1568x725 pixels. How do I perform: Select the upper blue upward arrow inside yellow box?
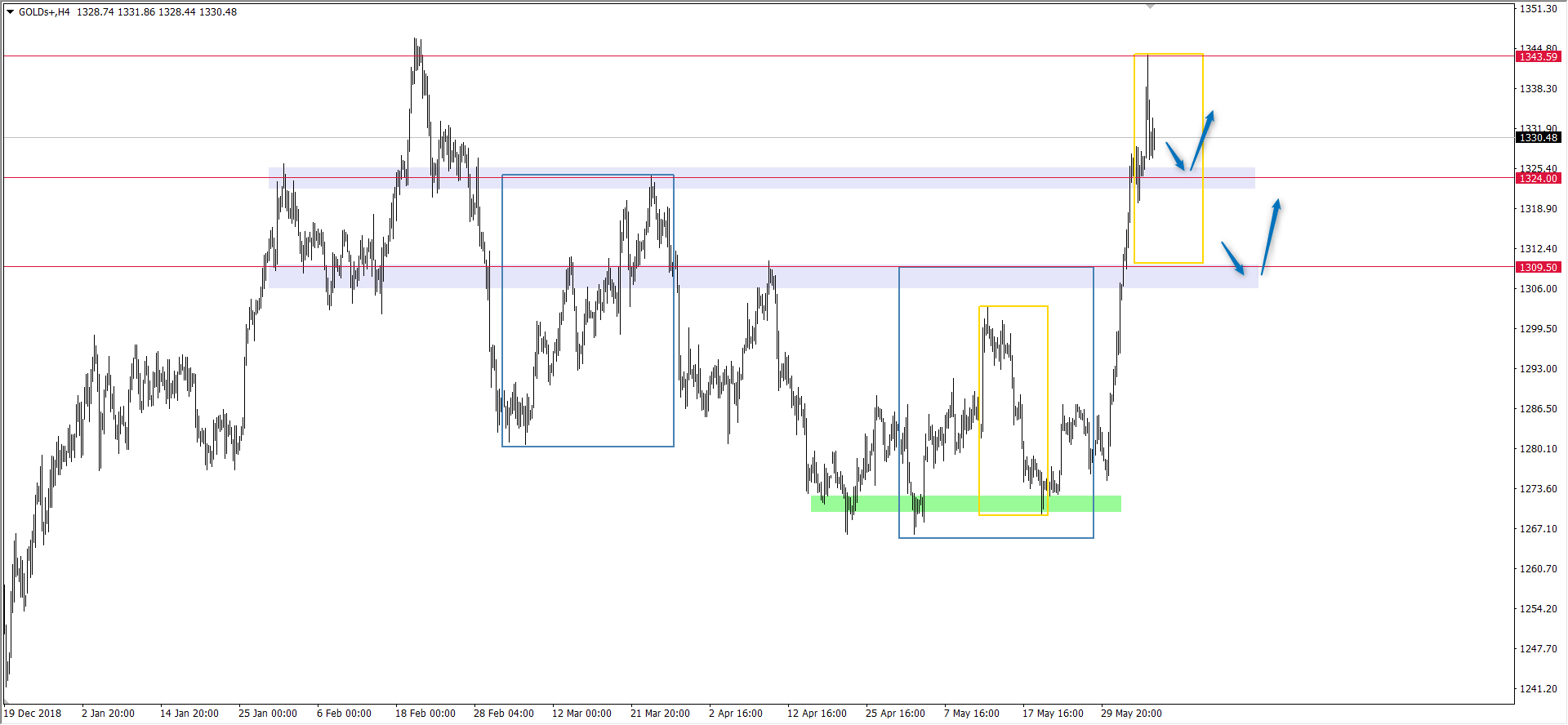tap(1202, 140)
